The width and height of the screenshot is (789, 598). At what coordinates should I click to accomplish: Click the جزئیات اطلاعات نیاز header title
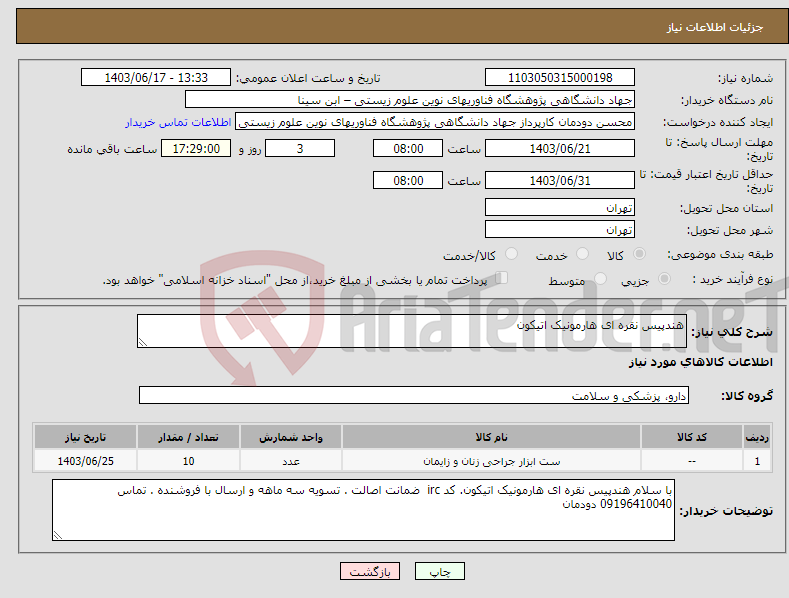pos(715,27)
